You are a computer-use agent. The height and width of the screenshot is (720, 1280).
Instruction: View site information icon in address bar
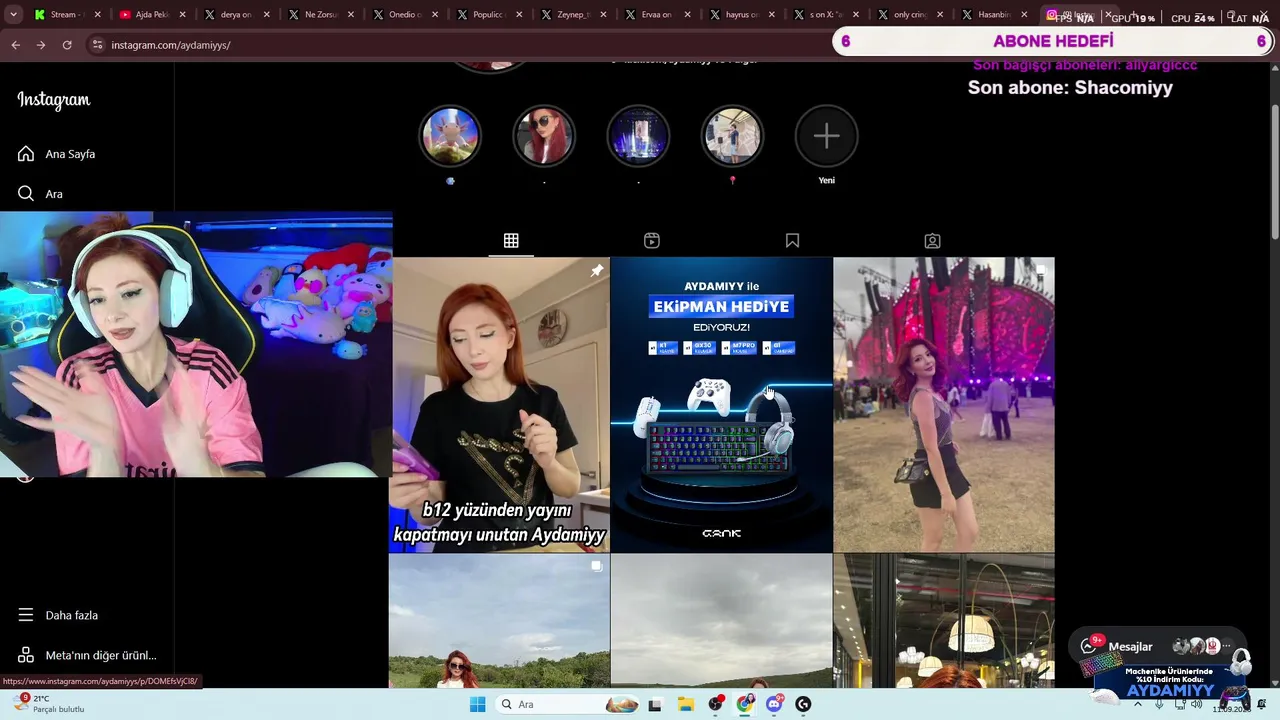point(97,45)
